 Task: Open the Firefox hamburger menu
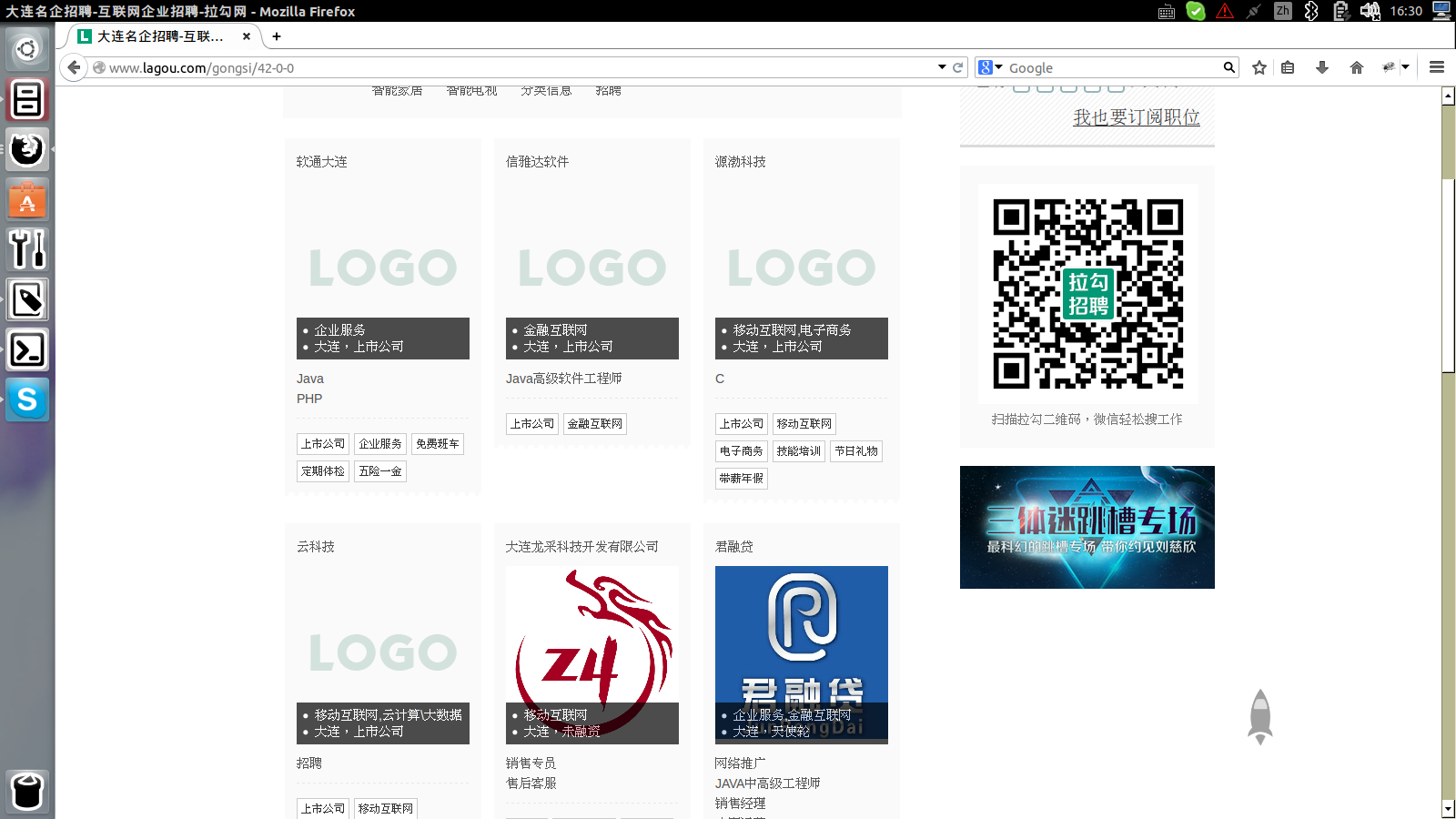[1437, 67]
